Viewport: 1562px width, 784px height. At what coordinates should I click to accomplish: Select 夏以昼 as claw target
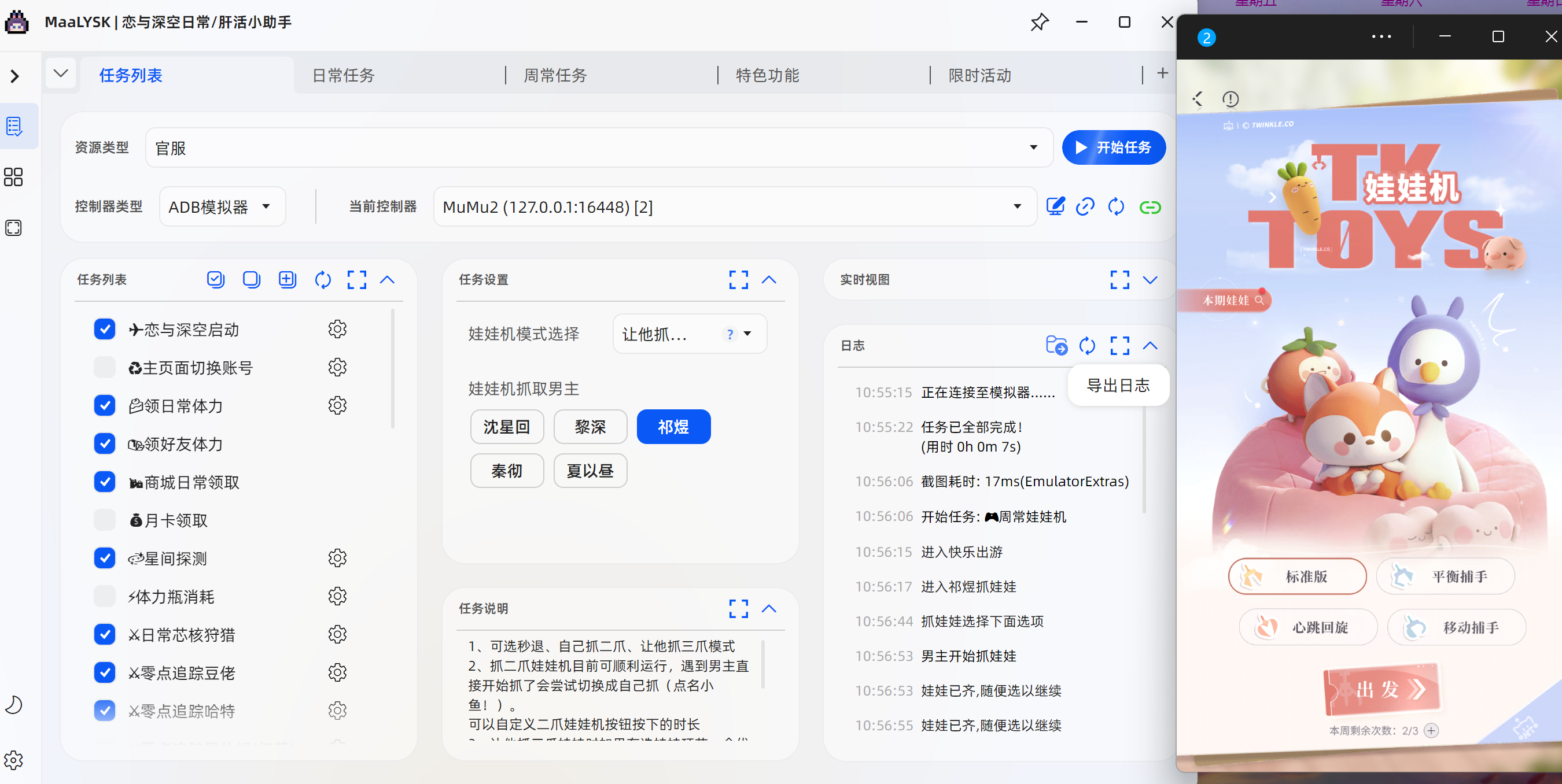(x=590, y=471)
